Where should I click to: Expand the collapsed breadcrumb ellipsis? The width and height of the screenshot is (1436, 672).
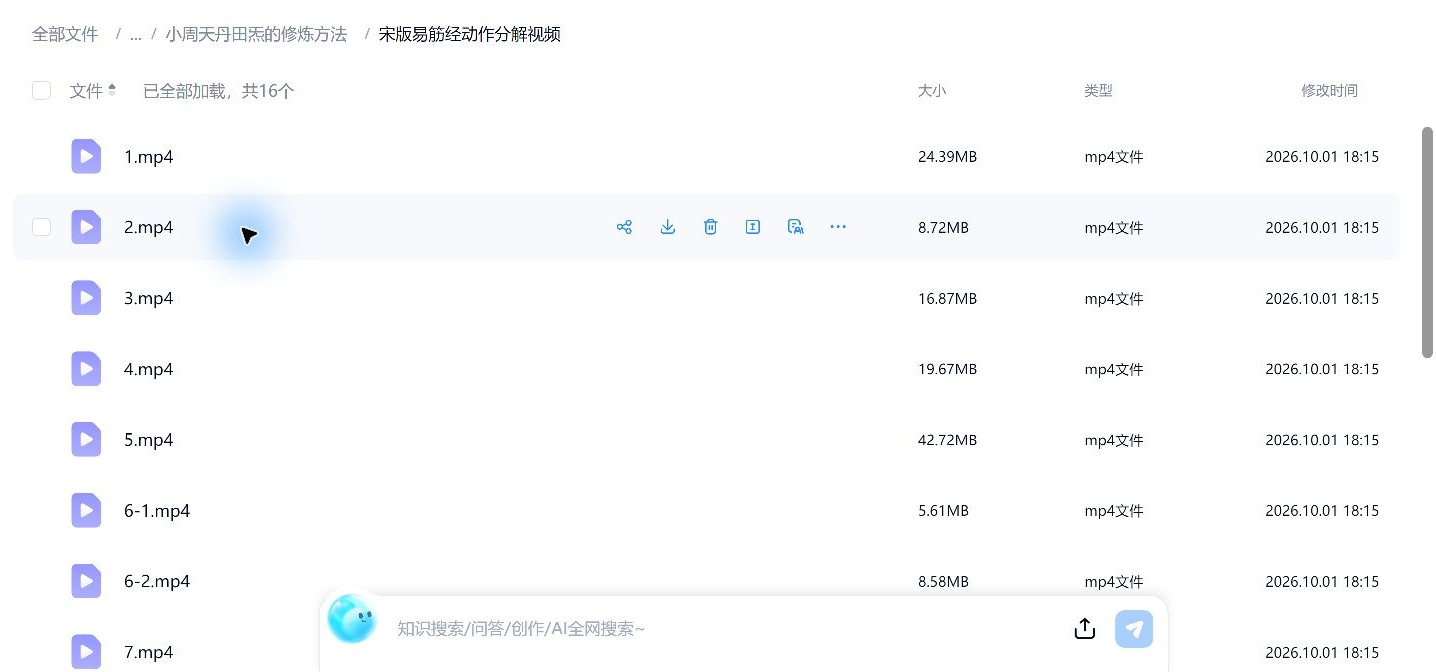tap(135, 34)
